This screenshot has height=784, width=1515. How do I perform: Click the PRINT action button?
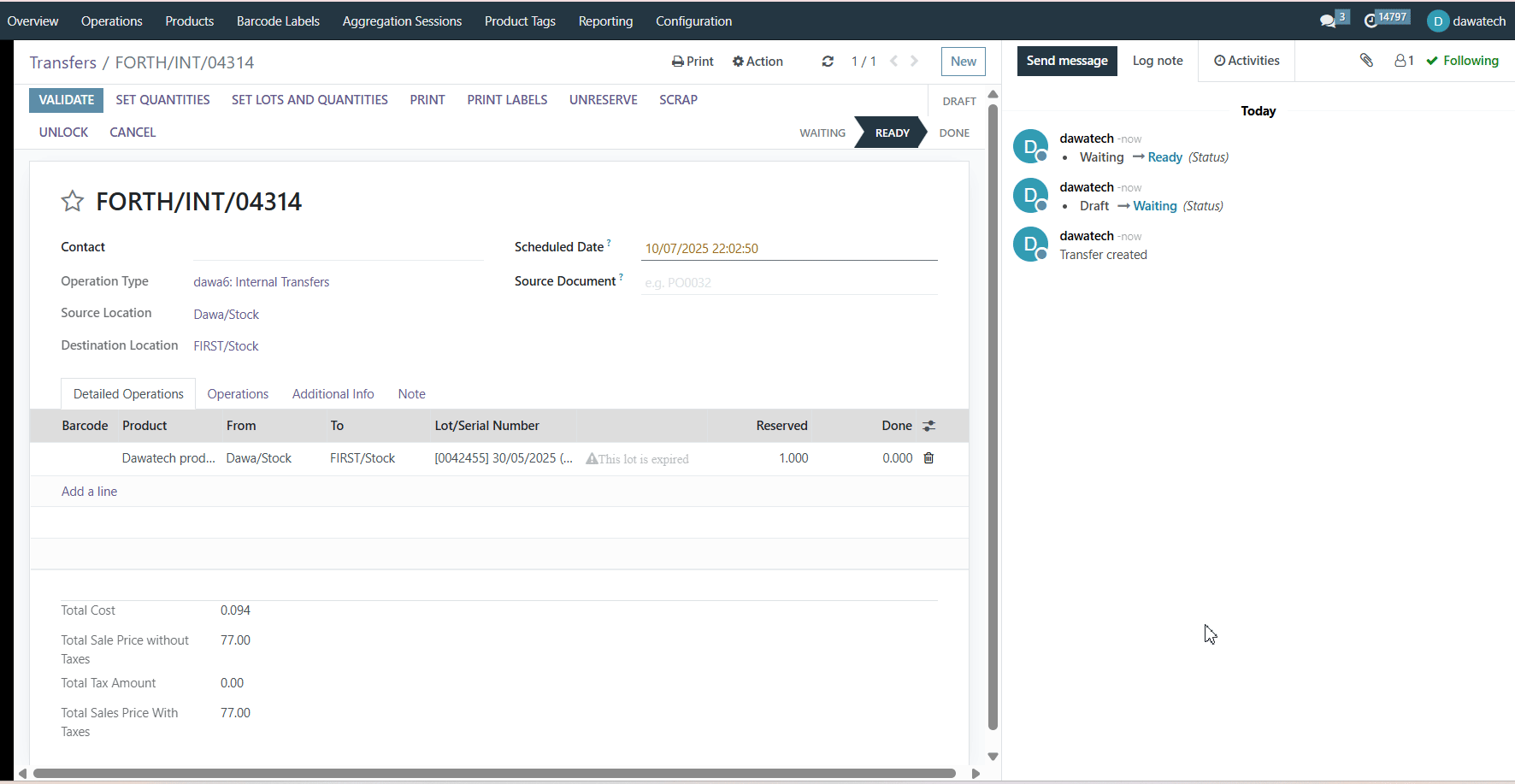pyautogui.click(x=427, y=100)
